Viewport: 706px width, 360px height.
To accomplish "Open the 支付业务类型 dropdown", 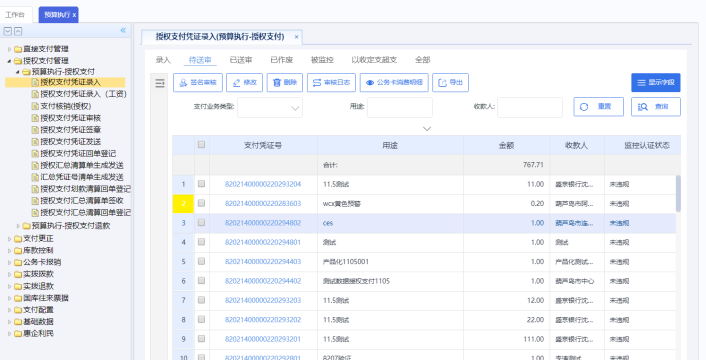I will [x=270, y=108].
